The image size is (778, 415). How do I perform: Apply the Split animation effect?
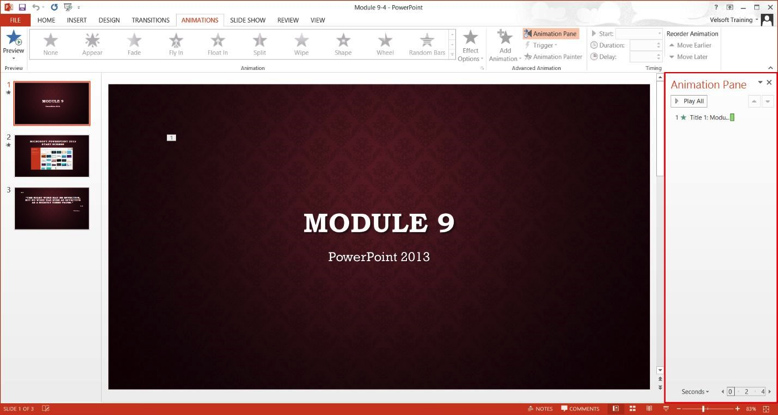[x=259, y=44]
